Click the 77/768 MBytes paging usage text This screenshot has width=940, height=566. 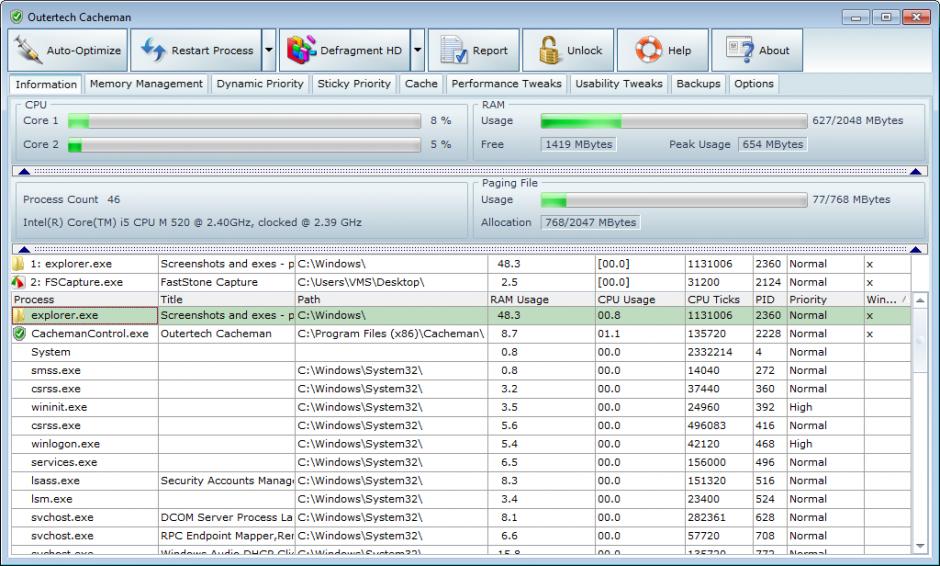tap(851, 200)
